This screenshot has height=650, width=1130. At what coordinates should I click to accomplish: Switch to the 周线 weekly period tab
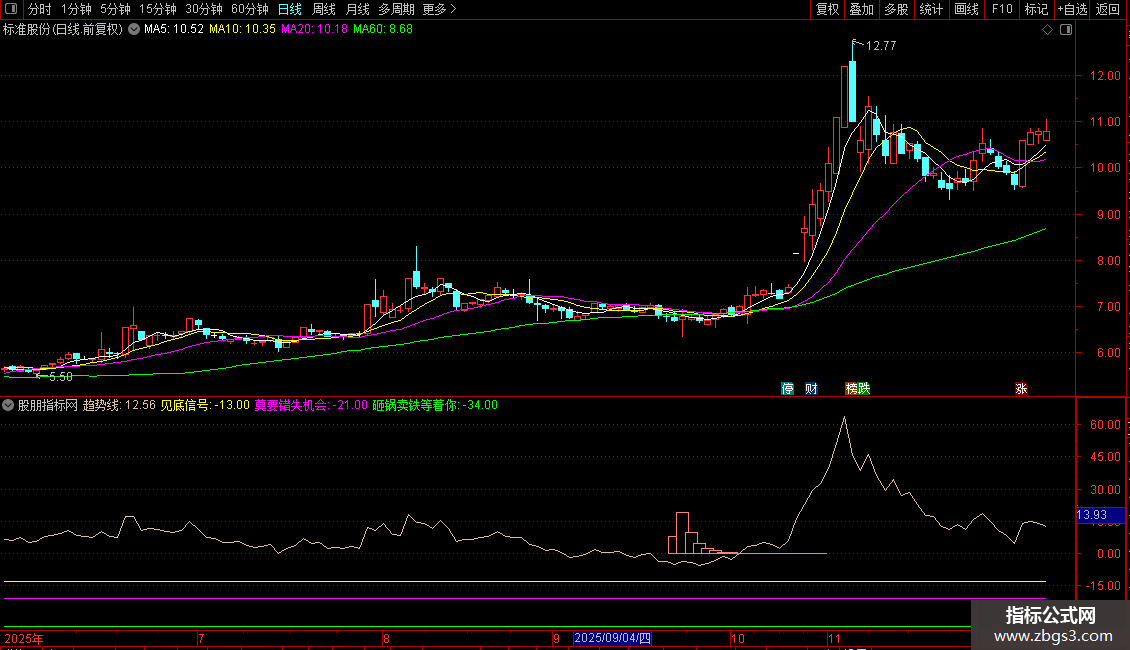[x=324, y=9]
